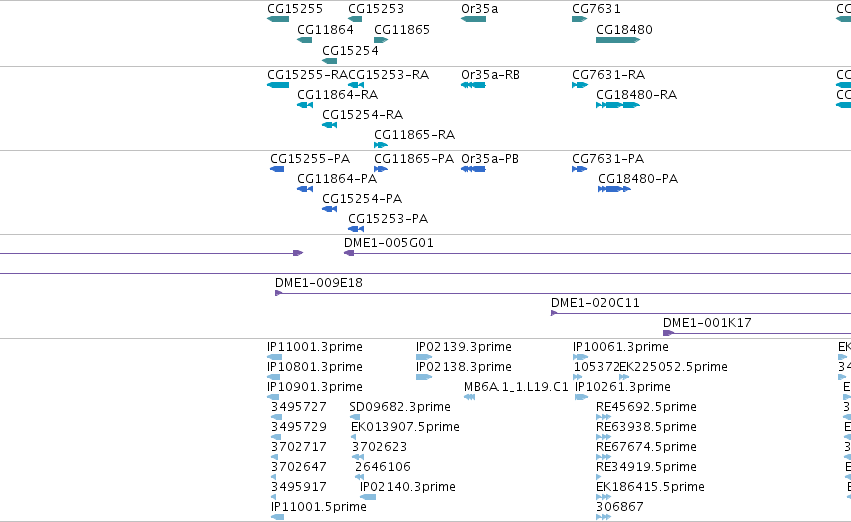The height and width of the screenshot is (522, 851).
Task: Click the CG11865 gene arrow glyph
Action: (381, 40)
